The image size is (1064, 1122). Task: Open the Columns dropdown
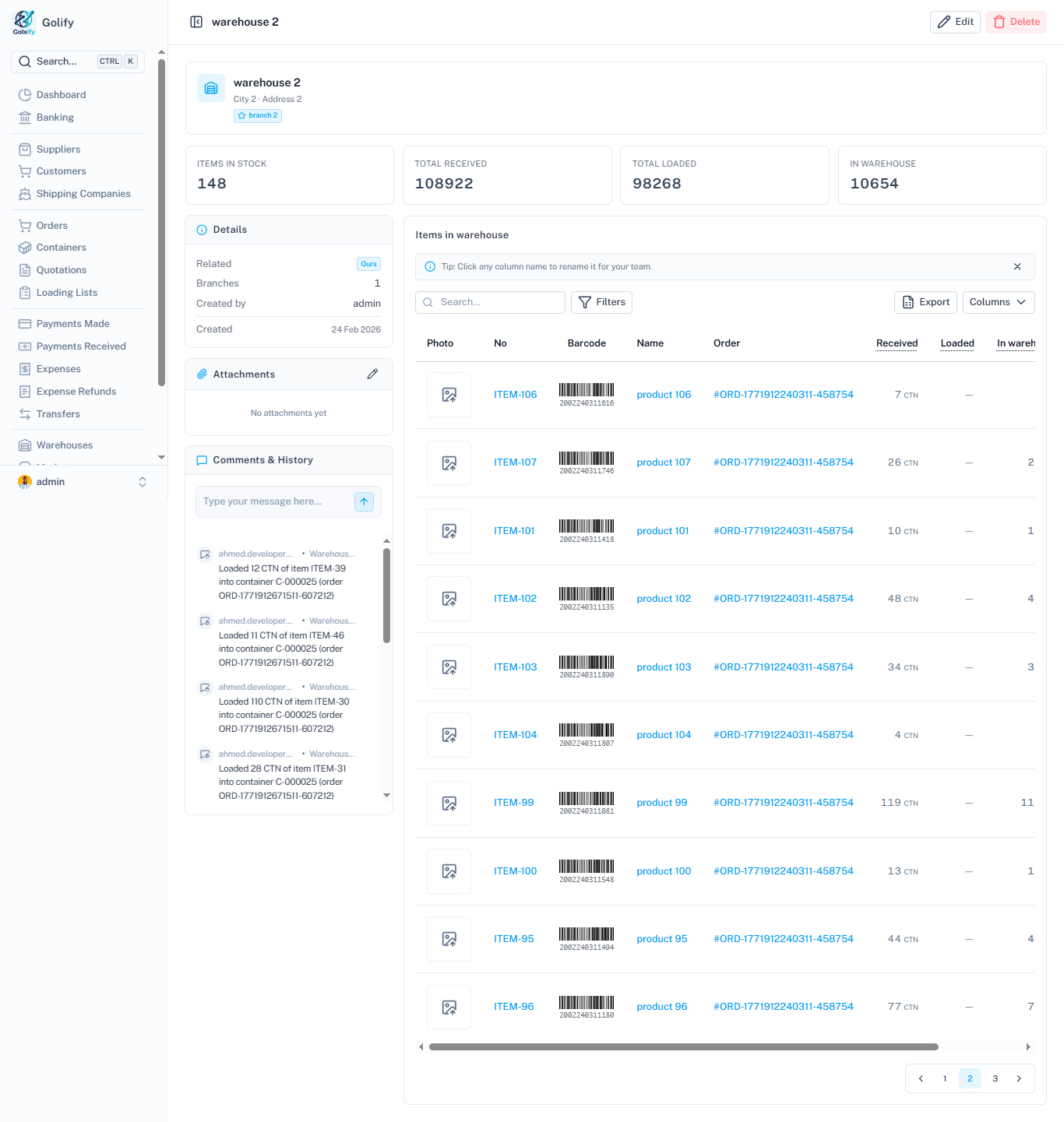coord(999,302)
